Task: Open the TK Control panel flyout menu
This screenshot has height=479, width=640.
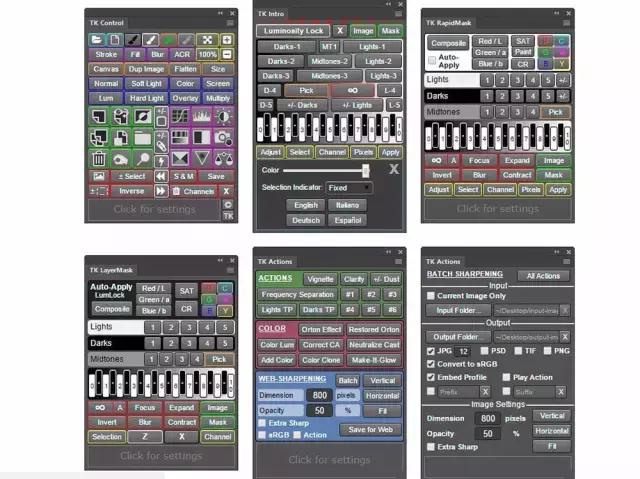Action: coord(230,23)
